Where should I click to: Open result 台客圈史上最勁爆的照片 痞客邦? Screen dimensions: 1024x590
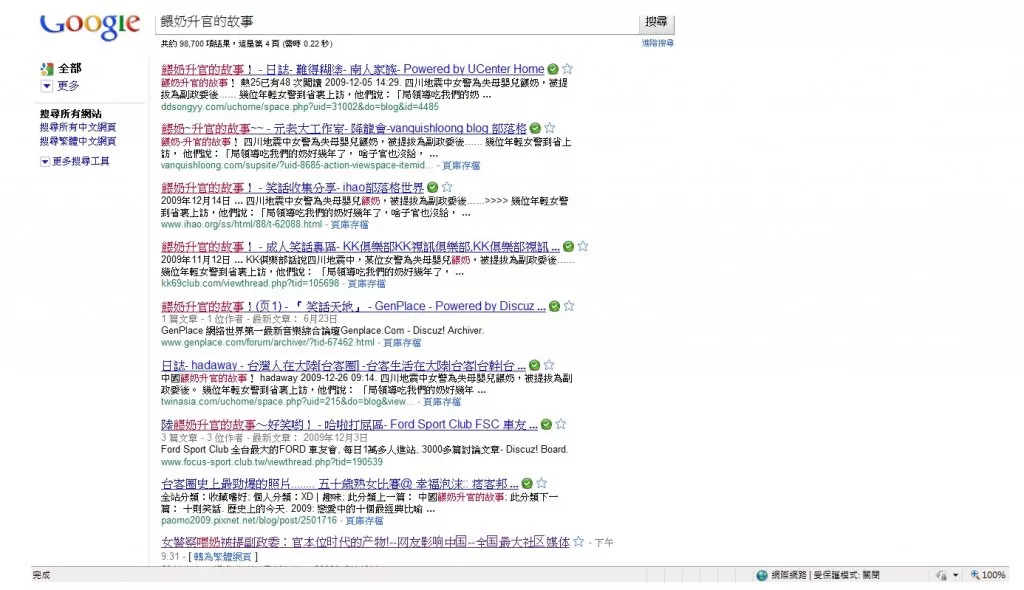(340, 484)
